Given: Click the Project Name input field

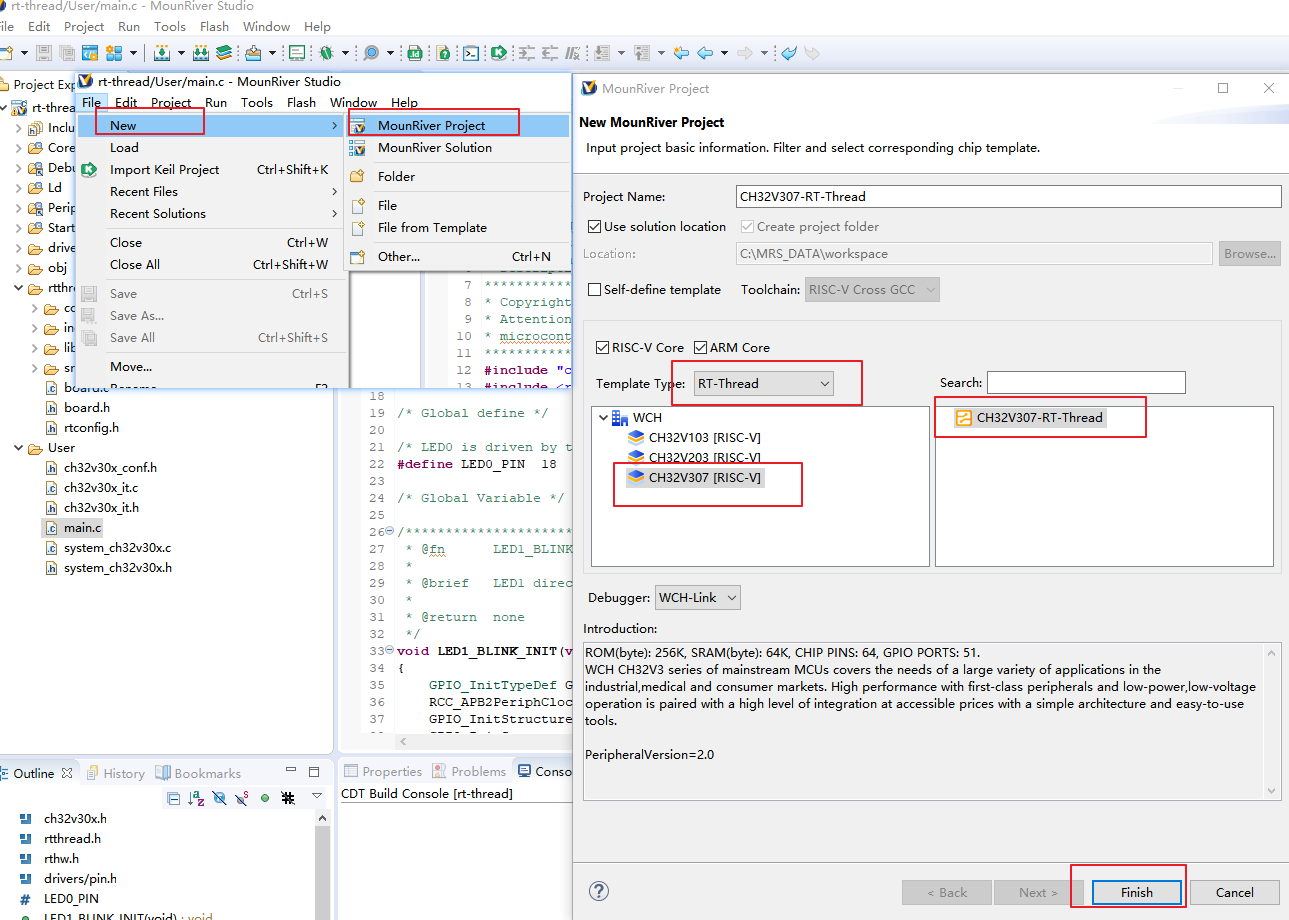Looking at the screenshot, I should pyautogui.click(x=1008, y=197).
